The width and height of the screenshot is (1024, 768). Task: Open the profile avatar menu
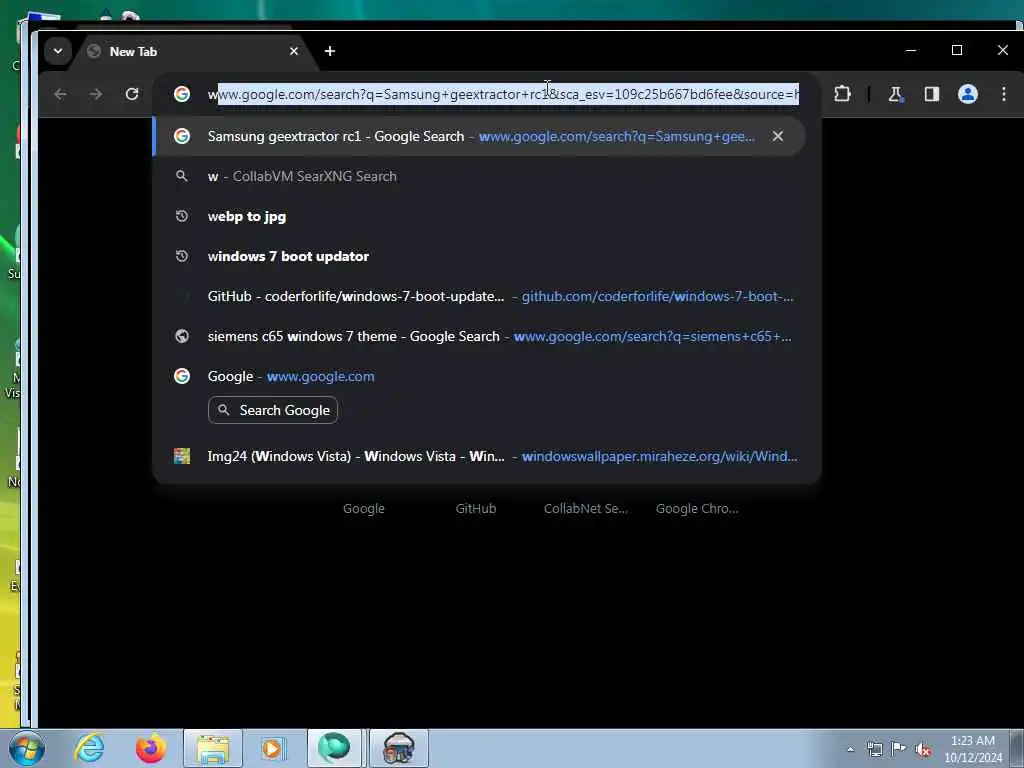(x=968, y=94)
